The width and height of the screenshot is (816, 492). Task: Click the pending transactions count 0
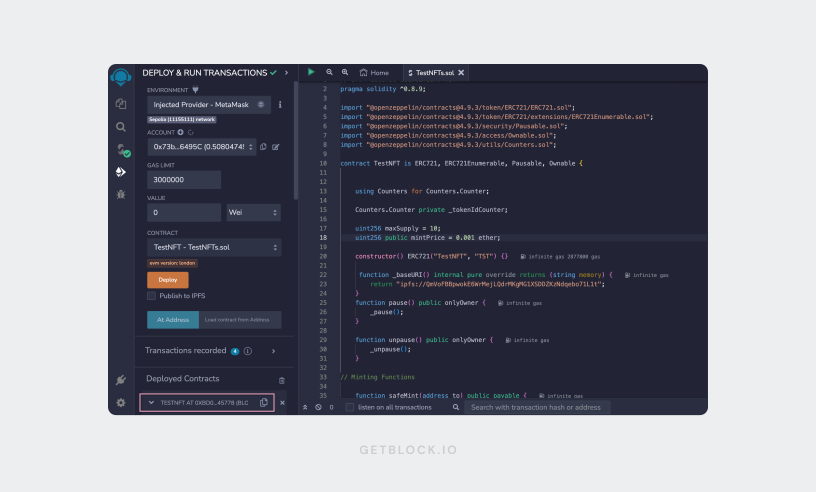(332, 407)
